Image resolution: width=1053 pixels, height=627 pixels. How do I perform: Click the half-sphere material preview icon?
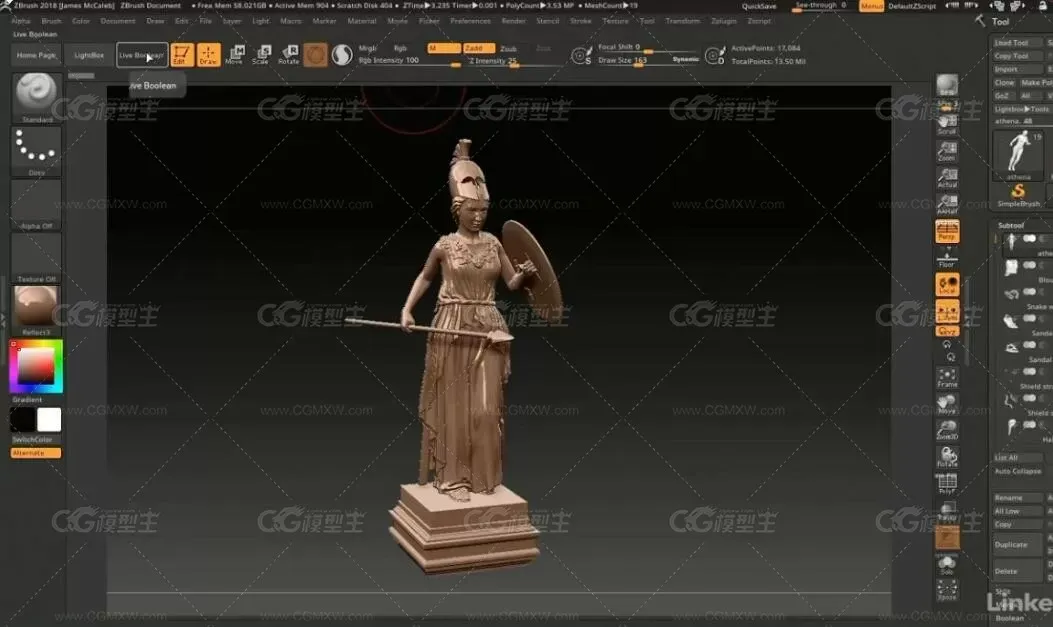click(x=342, y=54)
